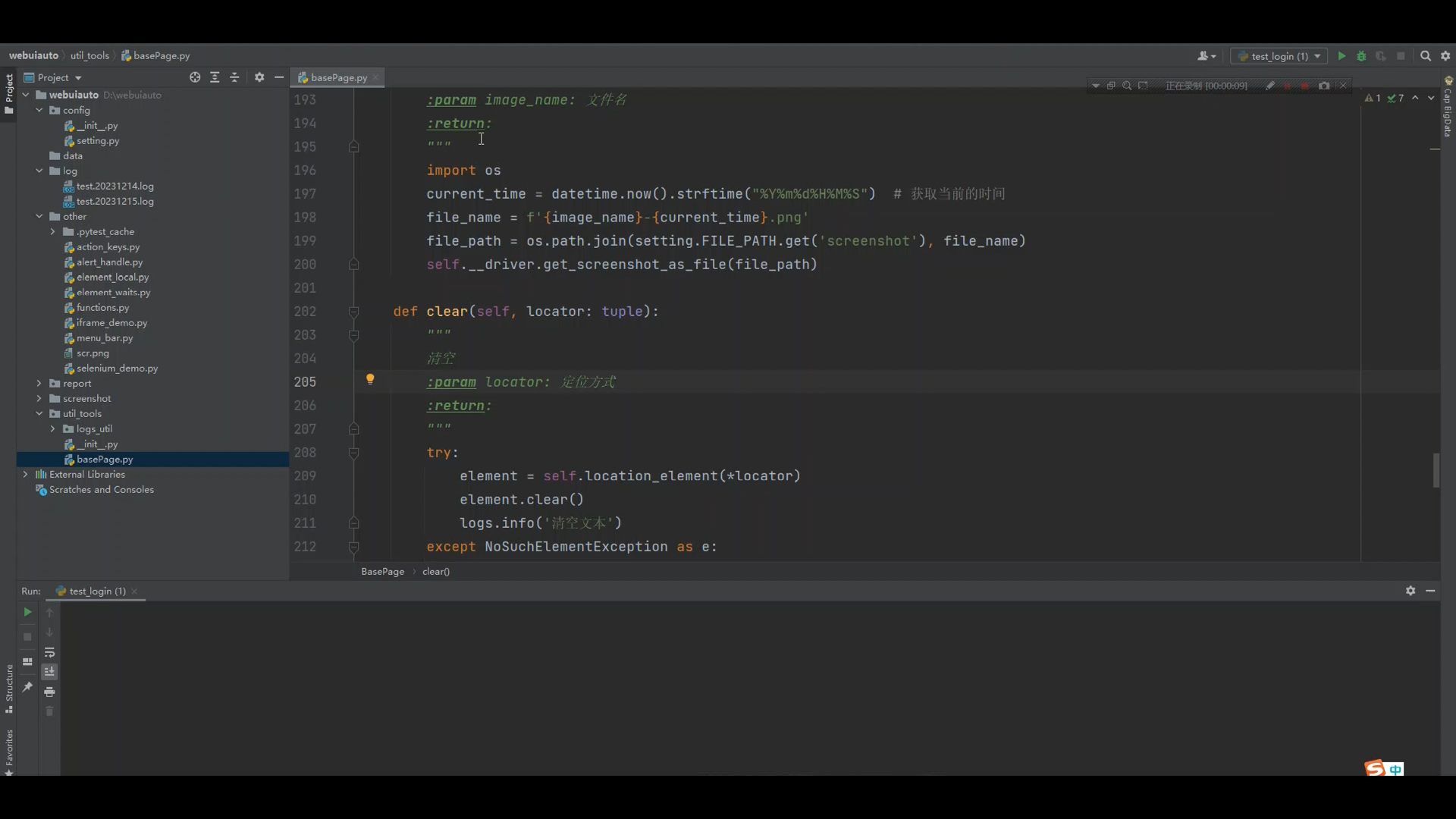The width and height of the screenshot is (1456, 819).
Task: Stop process button in Run panel
Action: click(27, 637)
